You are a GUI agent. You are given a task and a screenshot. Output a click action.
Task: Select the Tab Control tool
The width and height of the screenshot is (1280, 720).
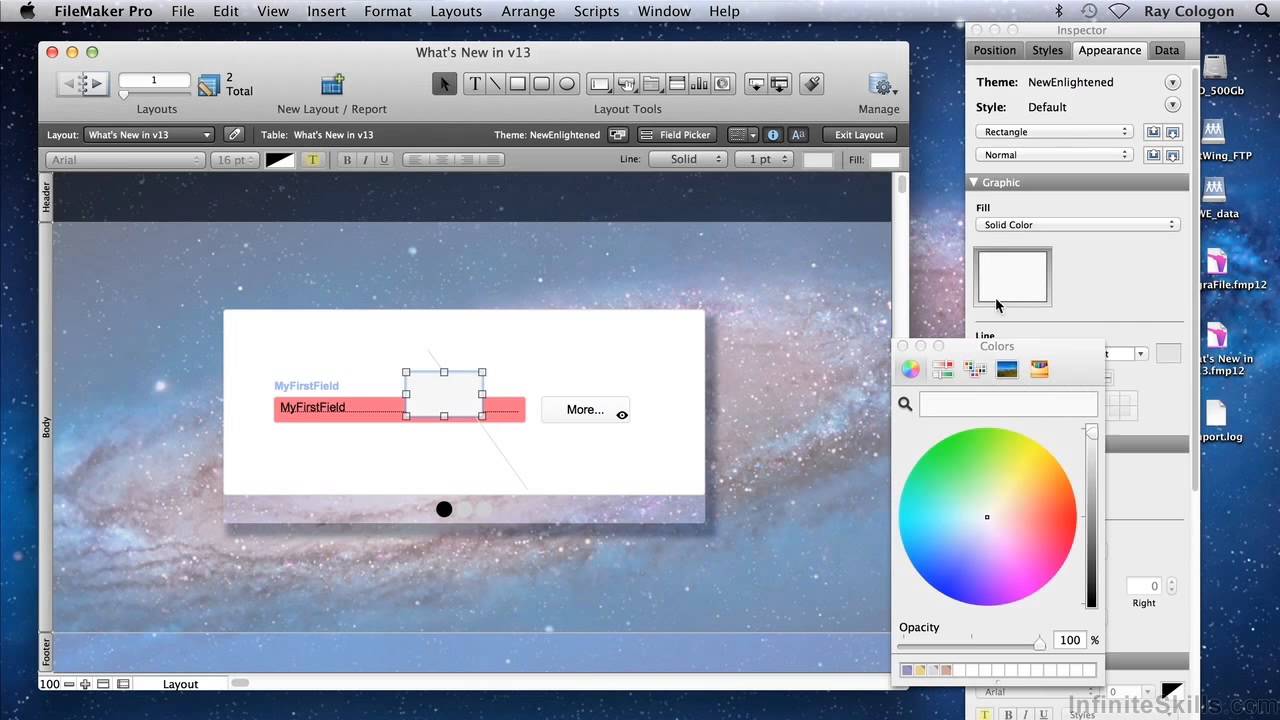pos(651,84)
